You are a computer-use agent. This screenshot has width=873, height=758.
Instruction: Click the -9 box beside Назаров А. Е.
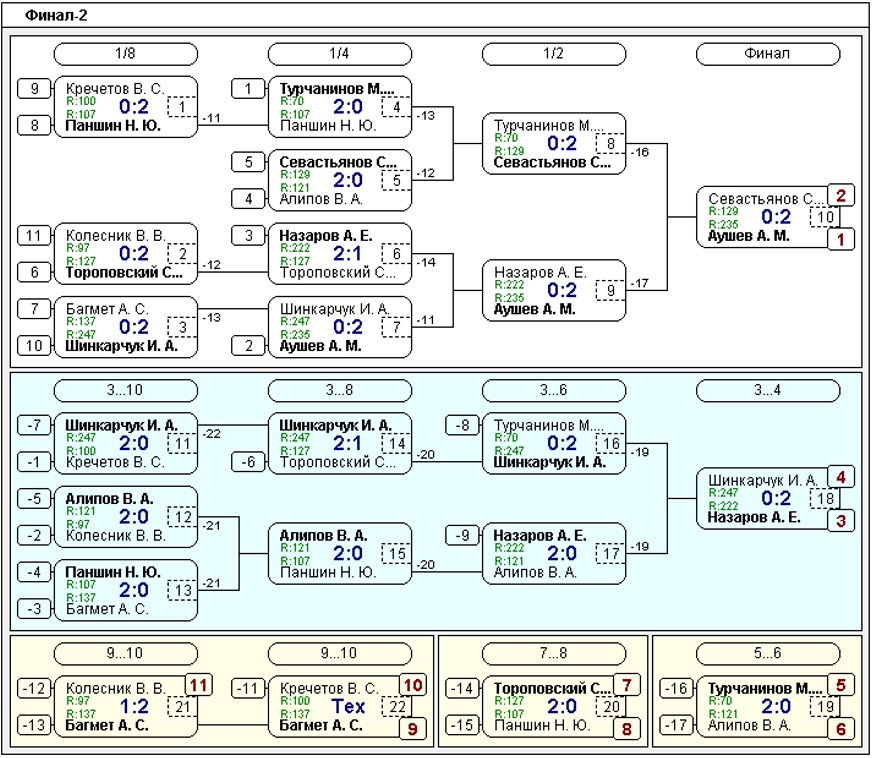point(463,536)
